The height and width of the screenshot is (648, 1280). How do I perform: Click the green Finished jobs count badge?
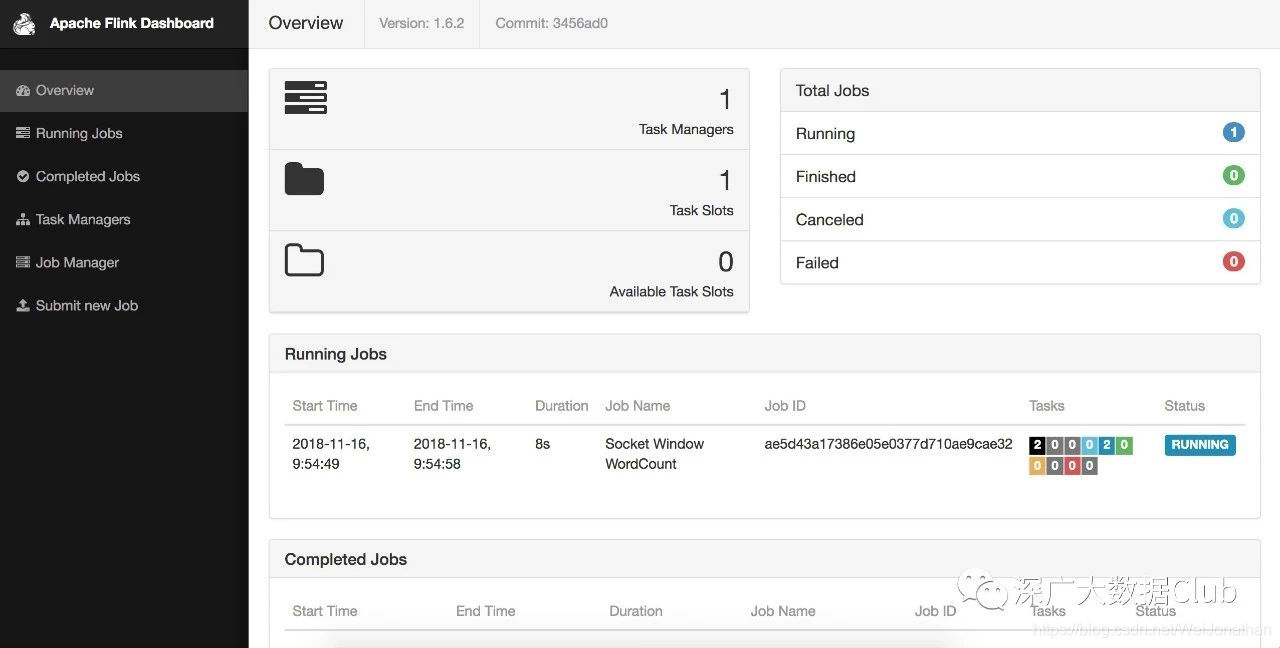[x=1233, y=175]
